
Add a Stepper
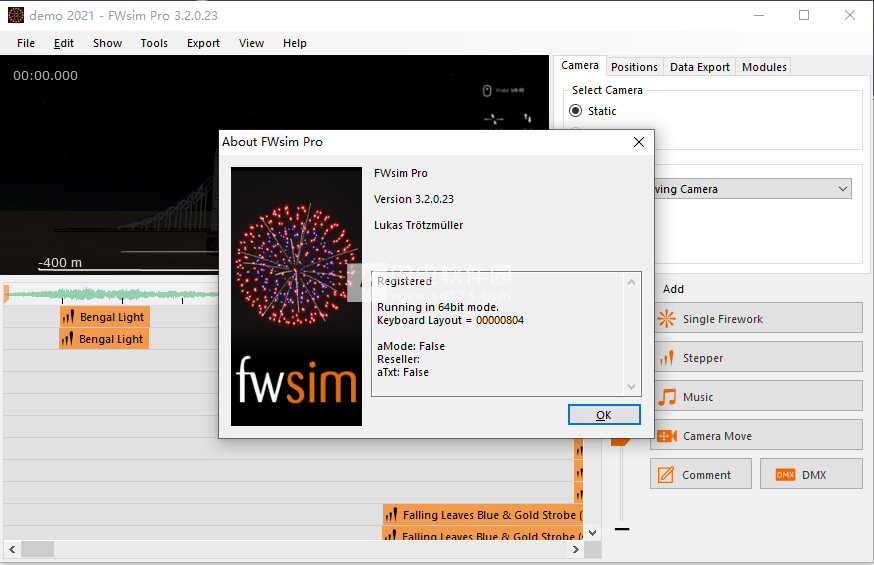tap(756, 358)
